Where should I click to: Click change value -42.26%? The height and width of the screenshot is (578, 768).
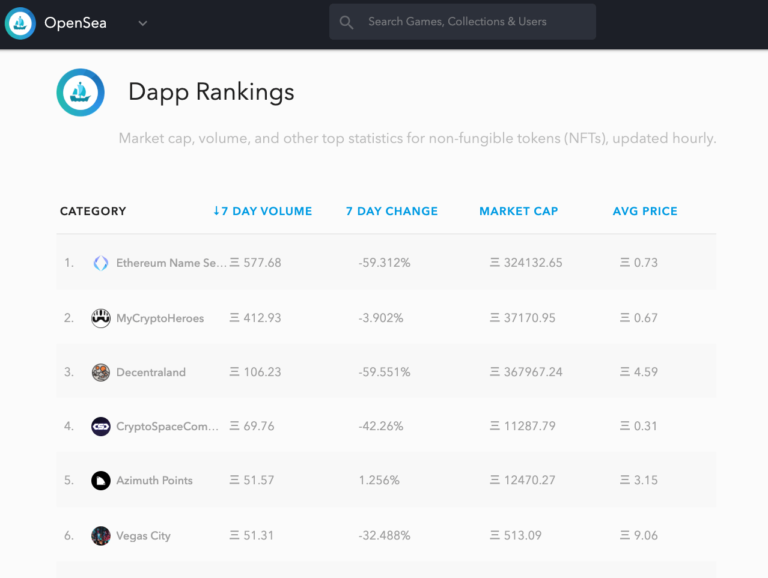[381, 426]
